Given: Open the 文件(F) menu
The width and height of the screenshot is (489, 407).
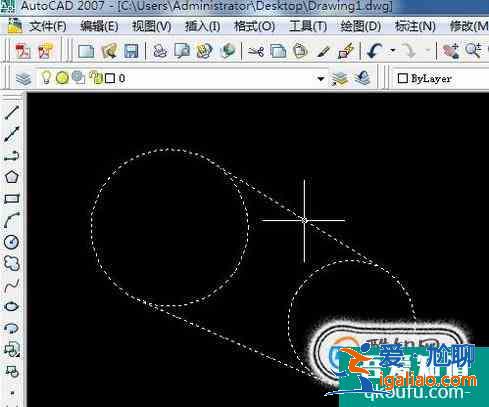Looking at the screenshot, I should (x=48, y=26).
